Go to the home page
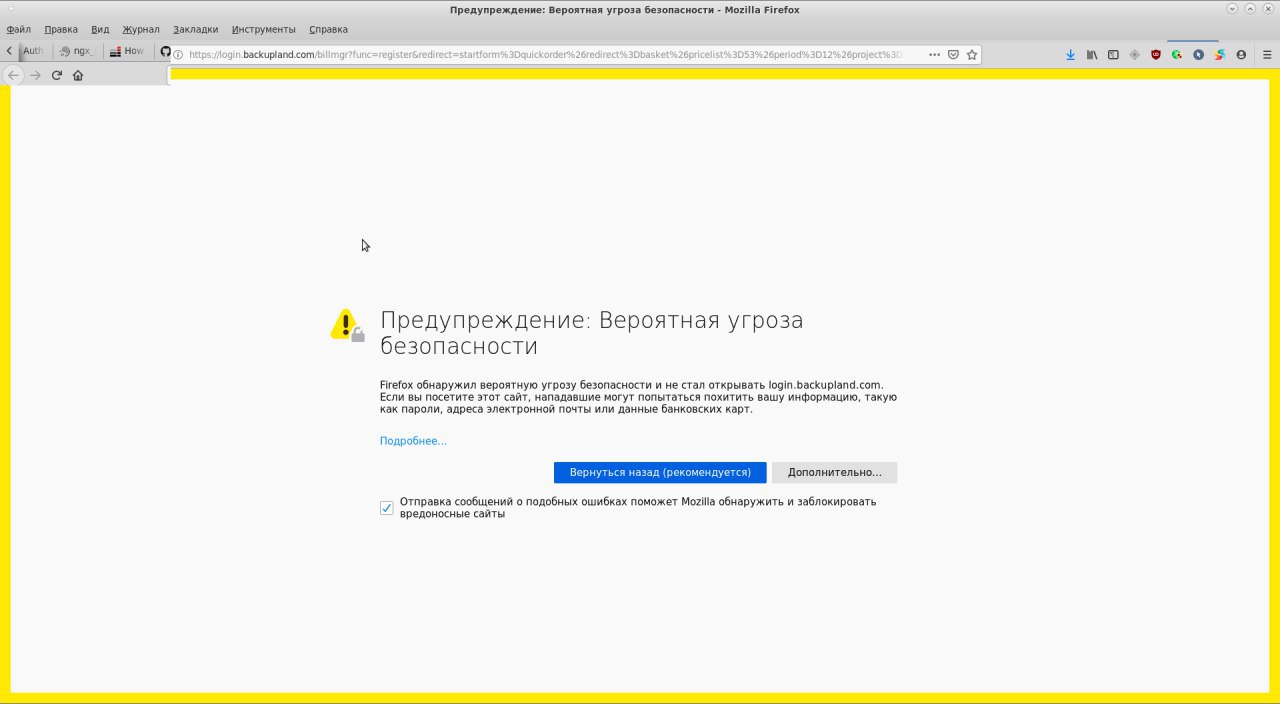The height and width of the screenshot is (704, 1280). coord(78,75)
